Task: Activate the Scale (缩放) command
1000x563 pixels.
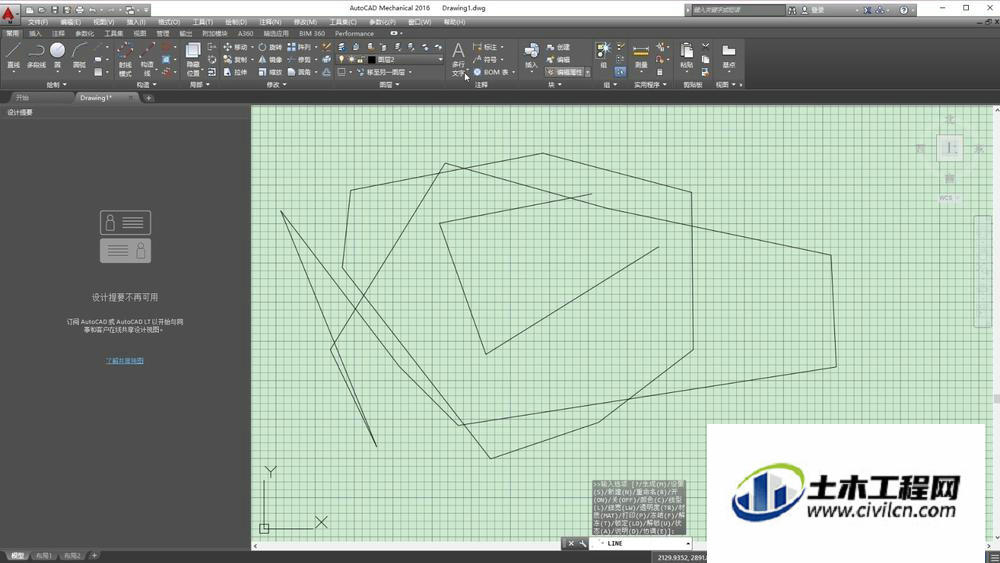Action: click(x=270, y=72)
